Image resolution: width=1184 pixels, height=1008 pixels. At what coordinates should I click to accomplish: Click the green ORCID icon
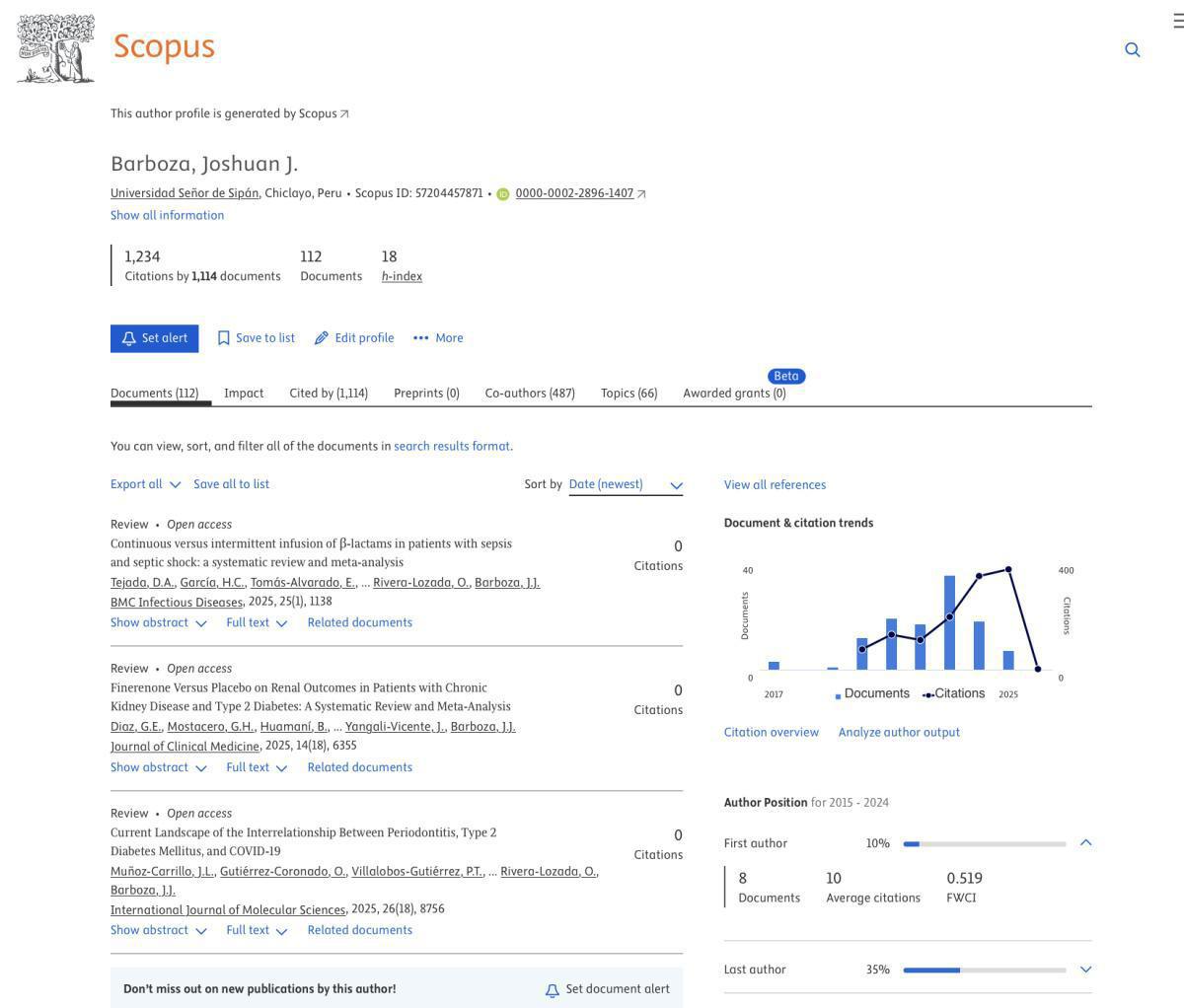(x=503, y=194)
